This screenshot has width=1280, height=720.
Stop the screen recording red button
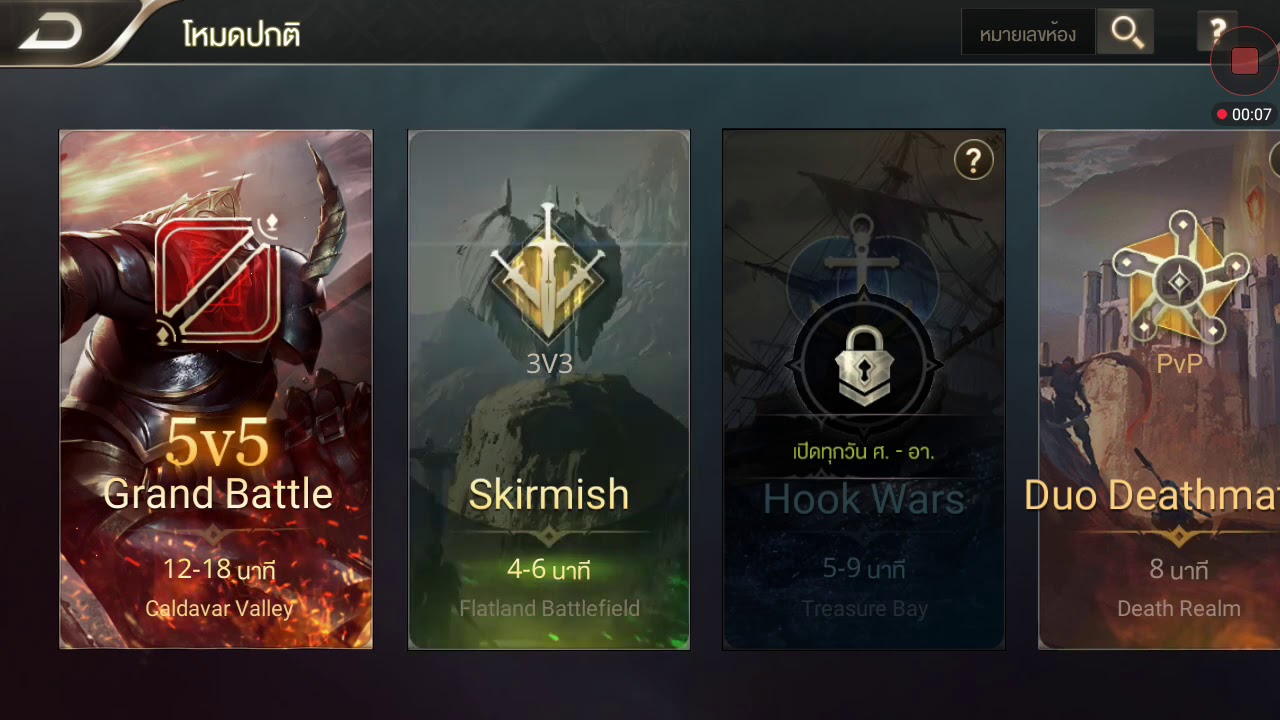1245,61
